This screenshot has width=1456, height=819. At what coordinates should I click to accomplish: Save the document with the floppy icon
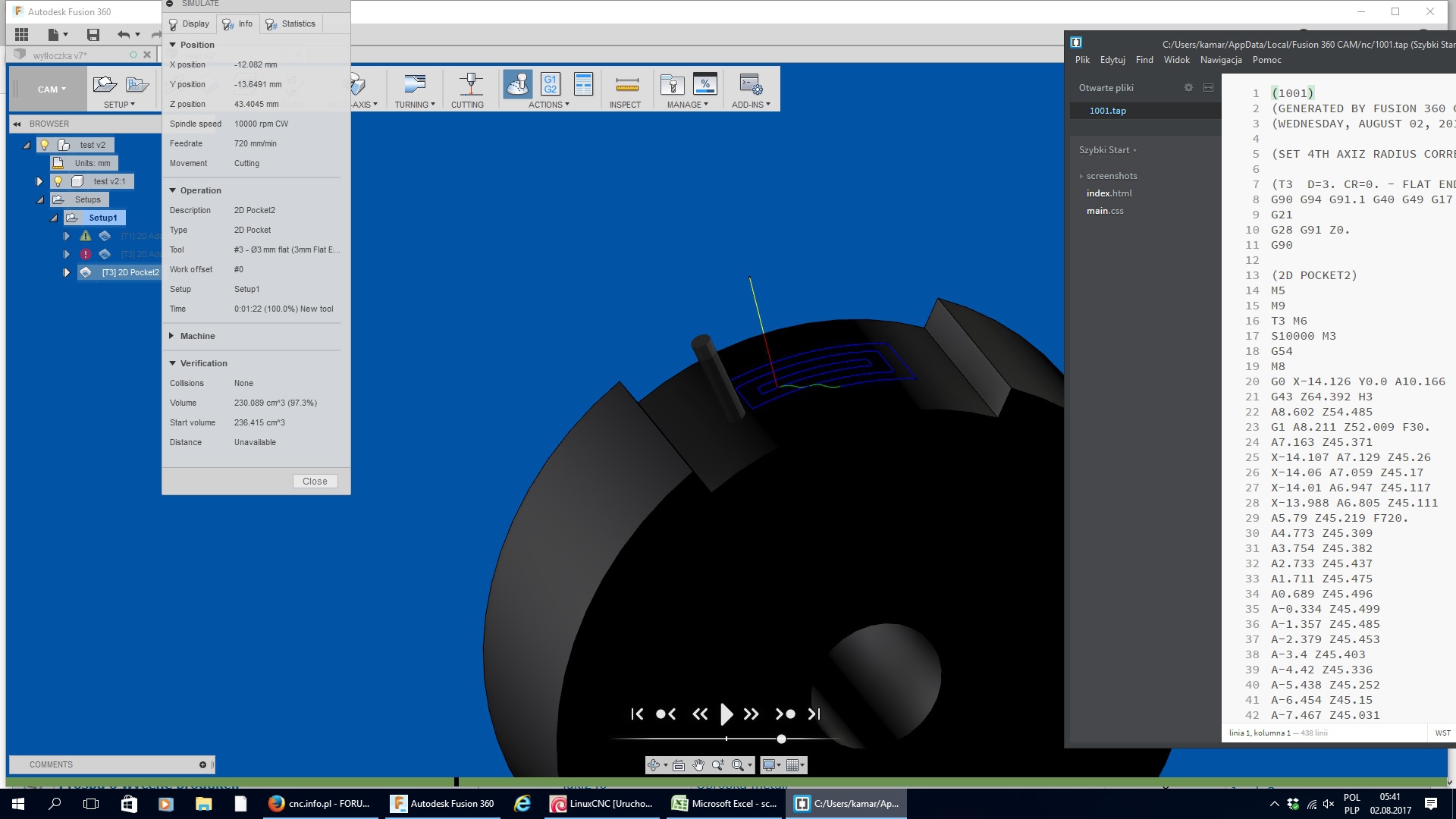pyautogui.click(x=93, y=34)
